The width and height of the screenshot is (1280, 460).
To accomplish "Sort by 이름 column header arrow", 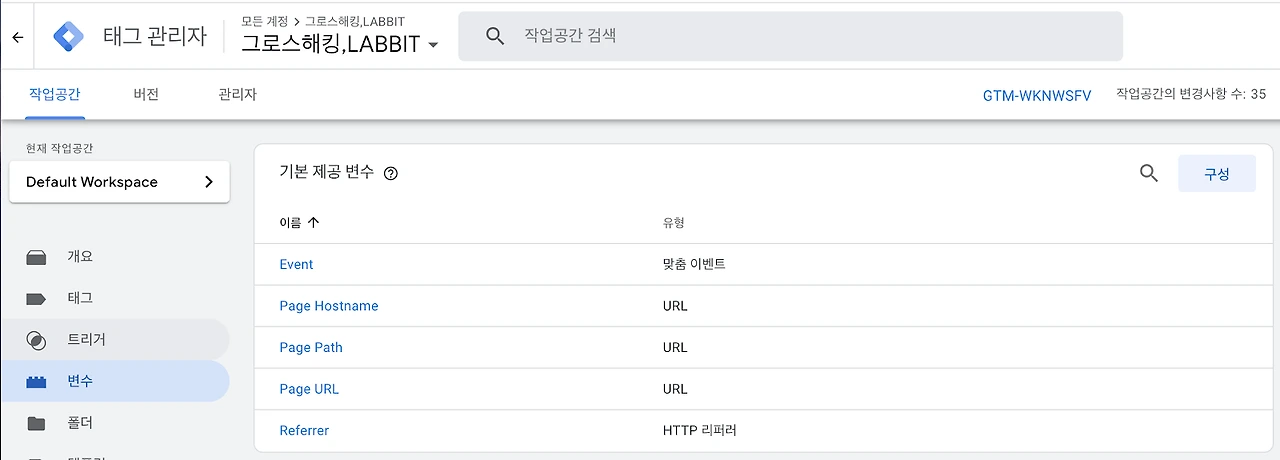I will (314, 223).
